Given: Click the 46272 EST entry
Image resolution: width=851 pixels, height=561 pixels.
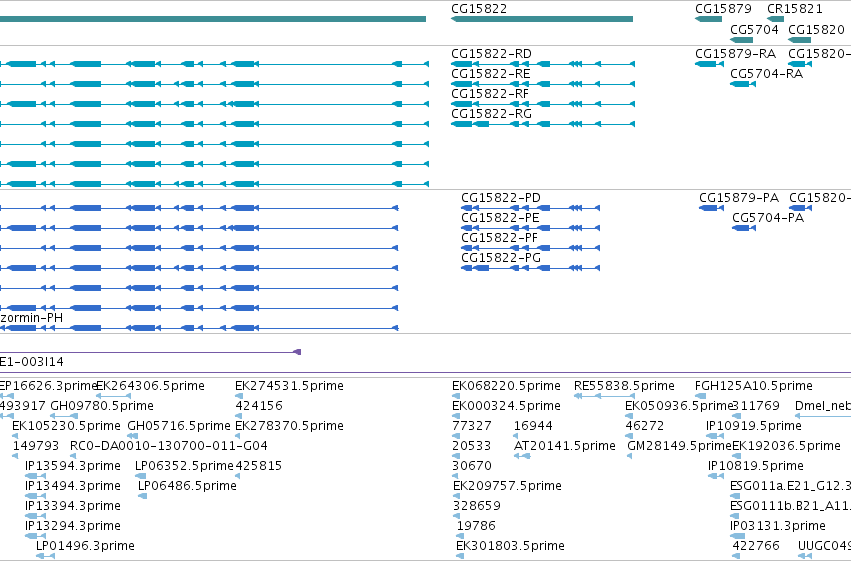Looking at the screenshot, I should click(645, 426).
